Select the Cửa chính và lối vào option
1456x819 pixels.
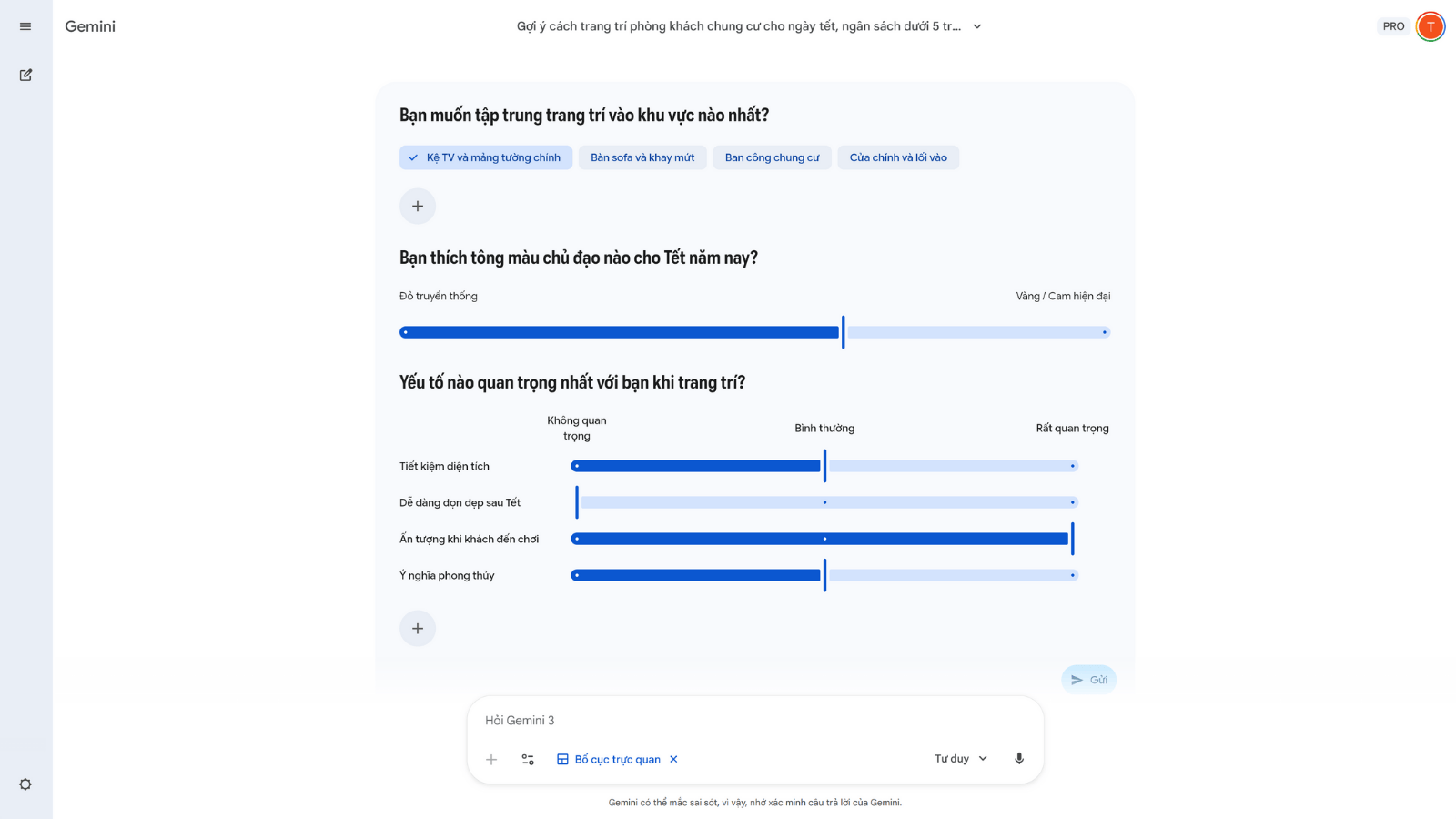898,157
